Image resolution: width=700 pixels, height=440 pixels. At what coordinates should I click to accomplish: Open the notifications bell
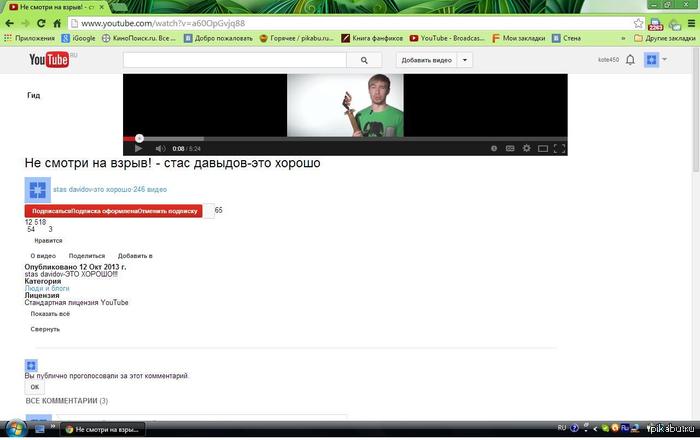(x=630, y=60)
